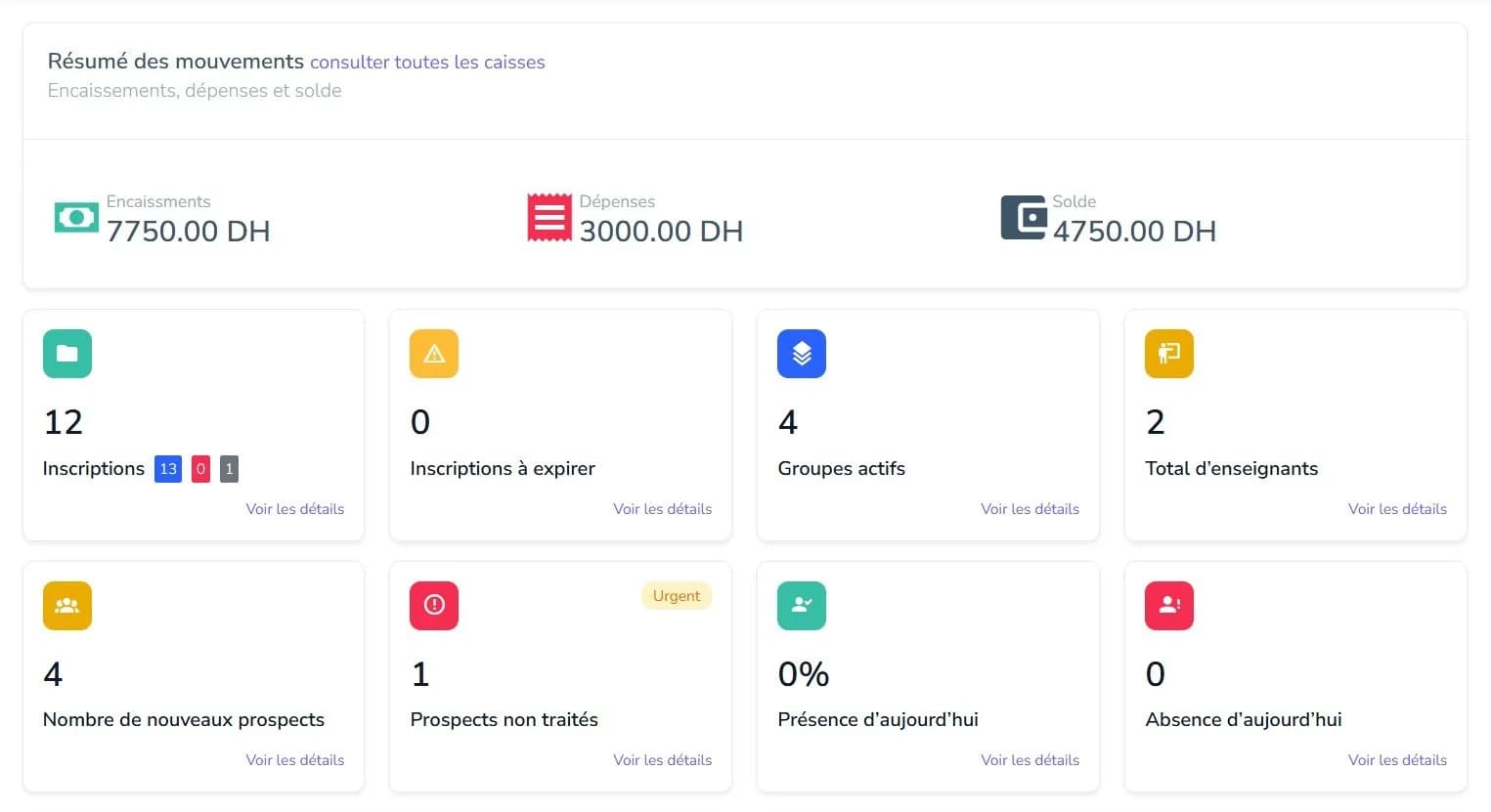Click the blue Groupes actifs layers icon
The image size is (1491, 812).
click(802, 354)
